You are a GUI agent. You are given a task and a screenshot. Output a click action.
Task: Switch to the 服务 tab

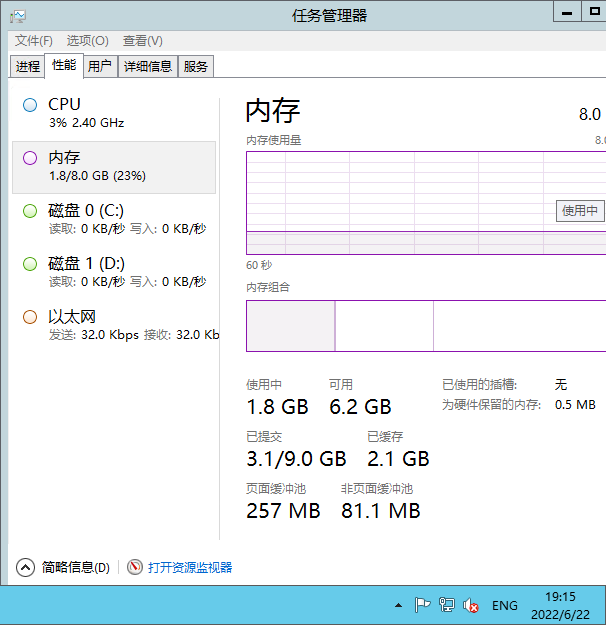pos(196,67)
